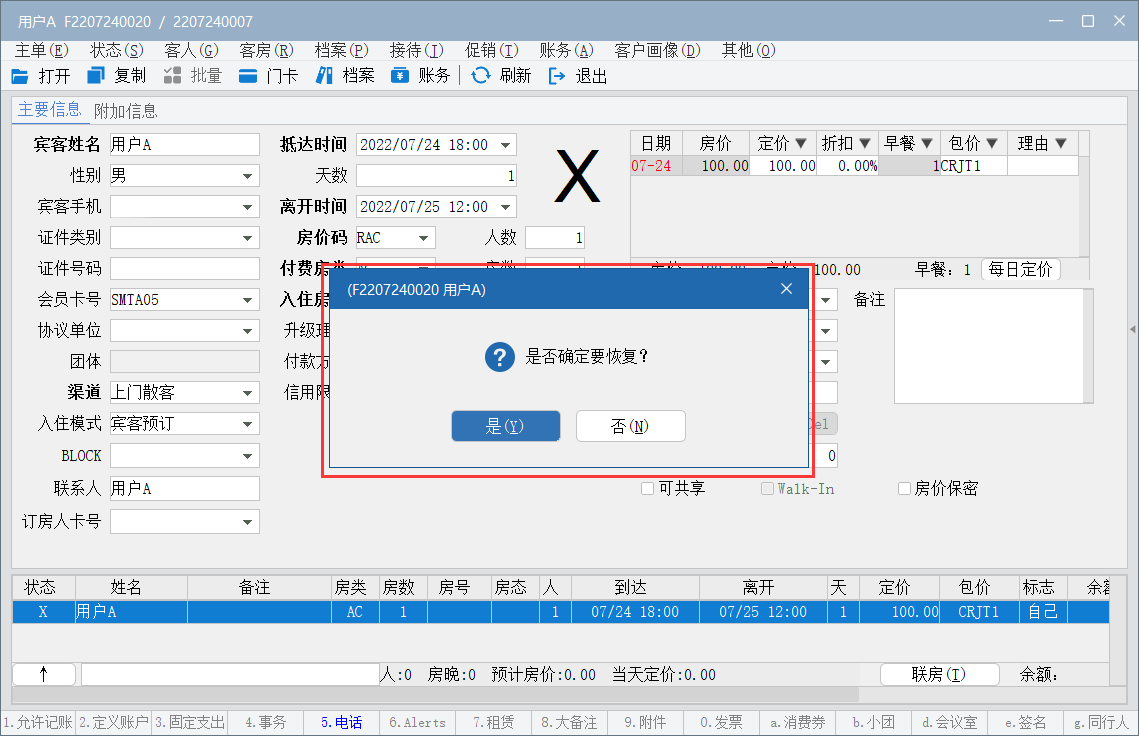
Task: Click the 账务 accounting icon
Action: tap(400, 76)
